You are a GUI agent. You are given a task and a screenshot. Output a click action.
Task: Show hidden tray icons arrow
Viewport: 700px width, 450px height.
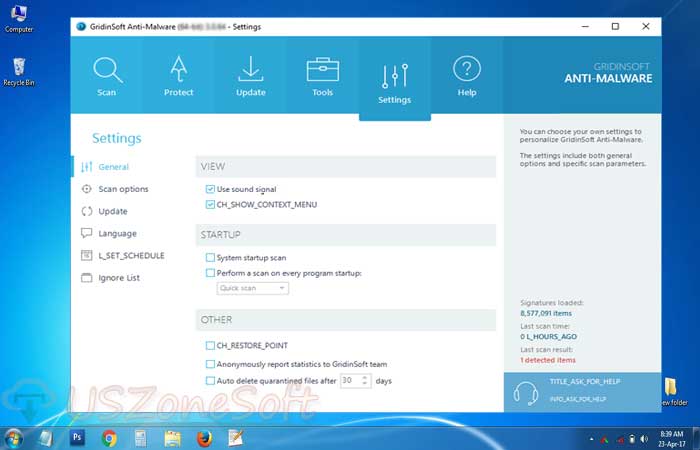coord(592,440)
